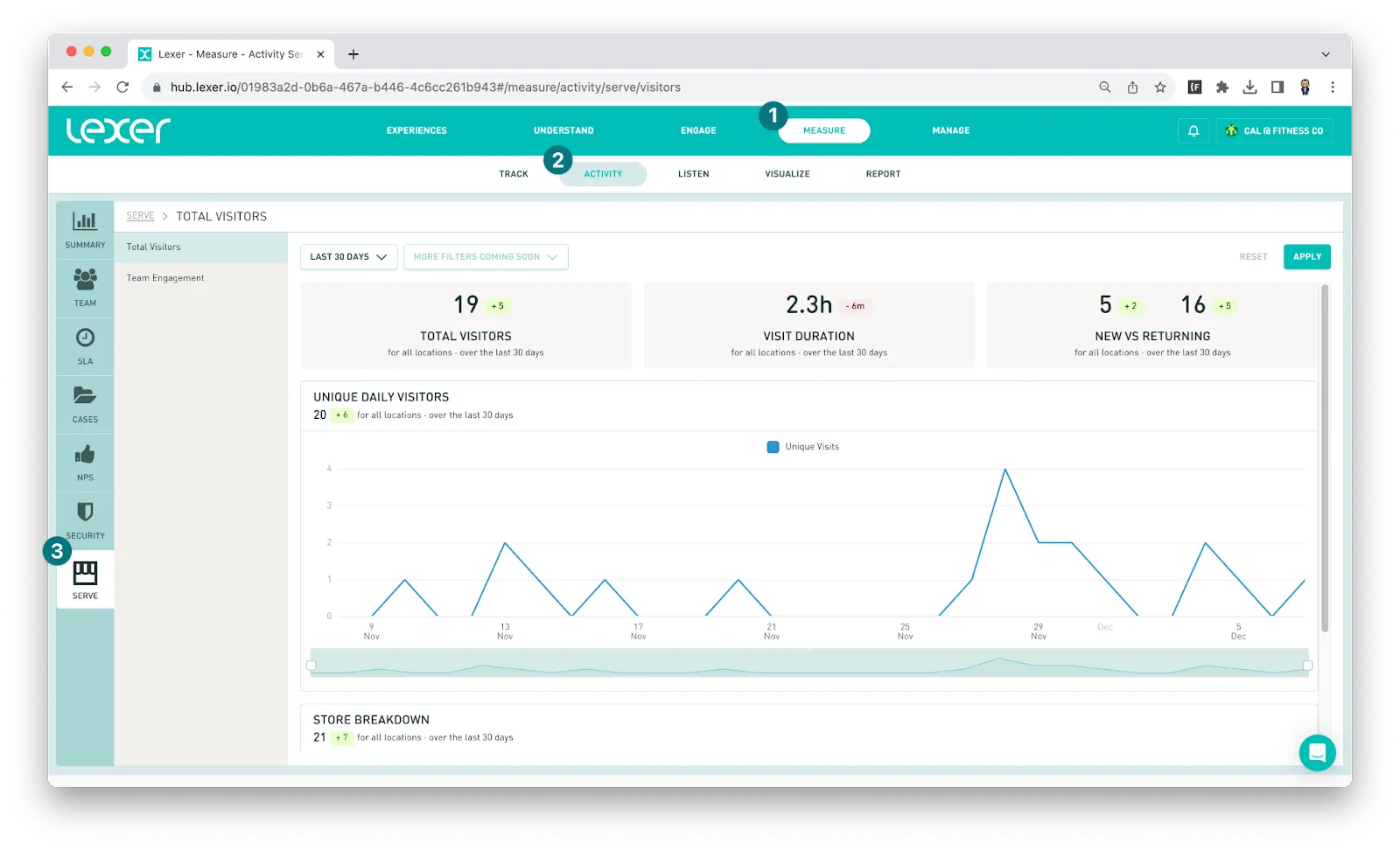This screenshot has height=851, width=1400.
Task: Reload the browser page
Action: click(x=122, y=87)
